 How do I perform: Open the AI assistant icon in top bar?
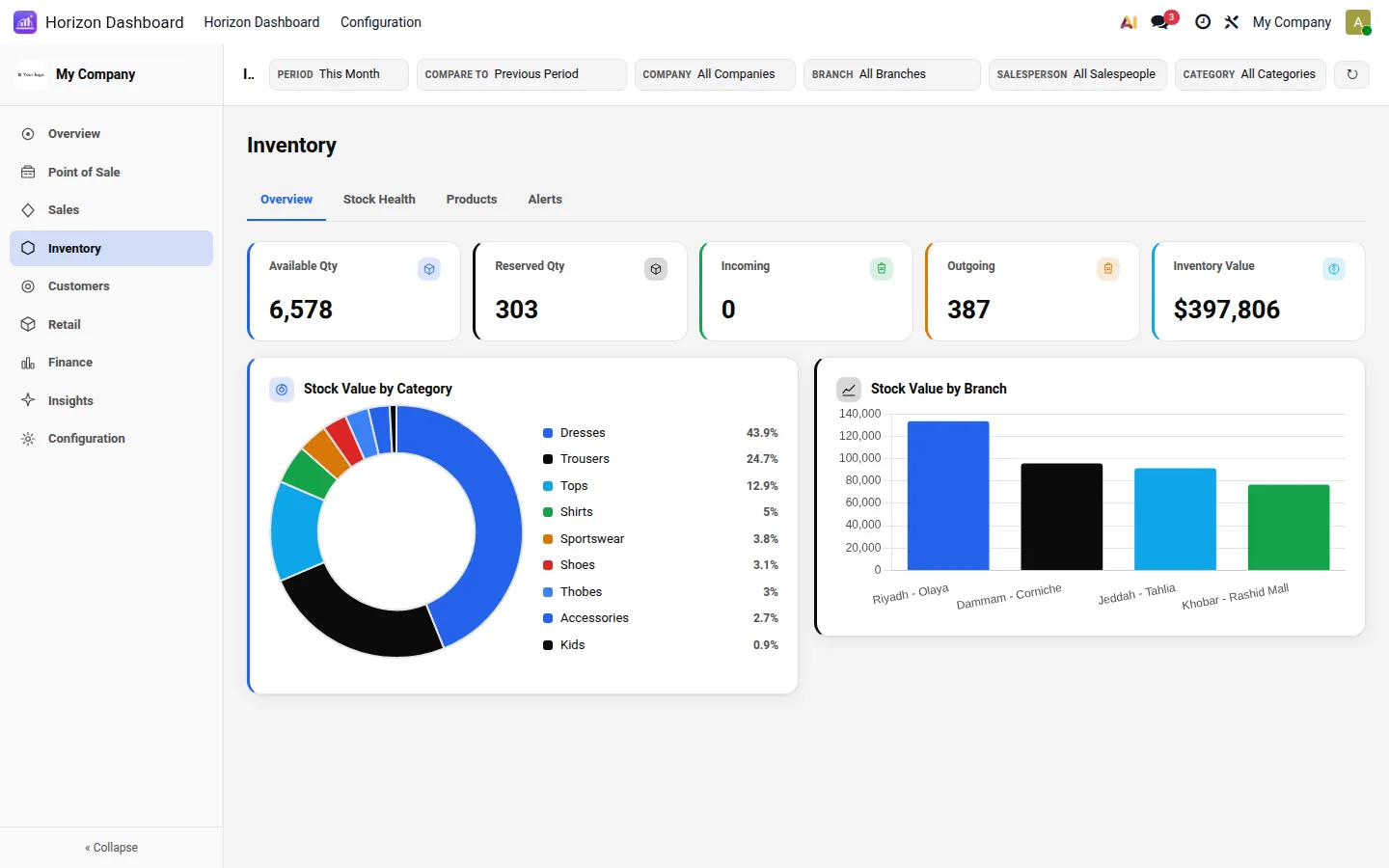(x=1129, y=22)
